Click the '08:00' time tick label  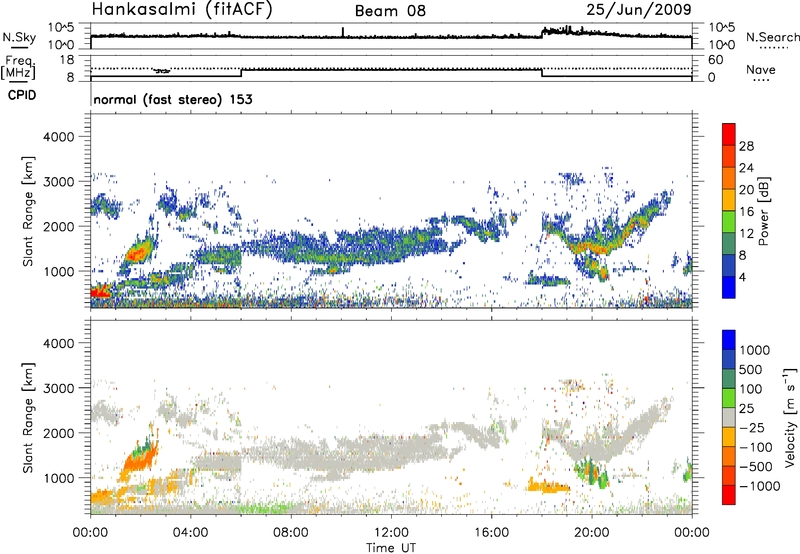coord(291,533)
